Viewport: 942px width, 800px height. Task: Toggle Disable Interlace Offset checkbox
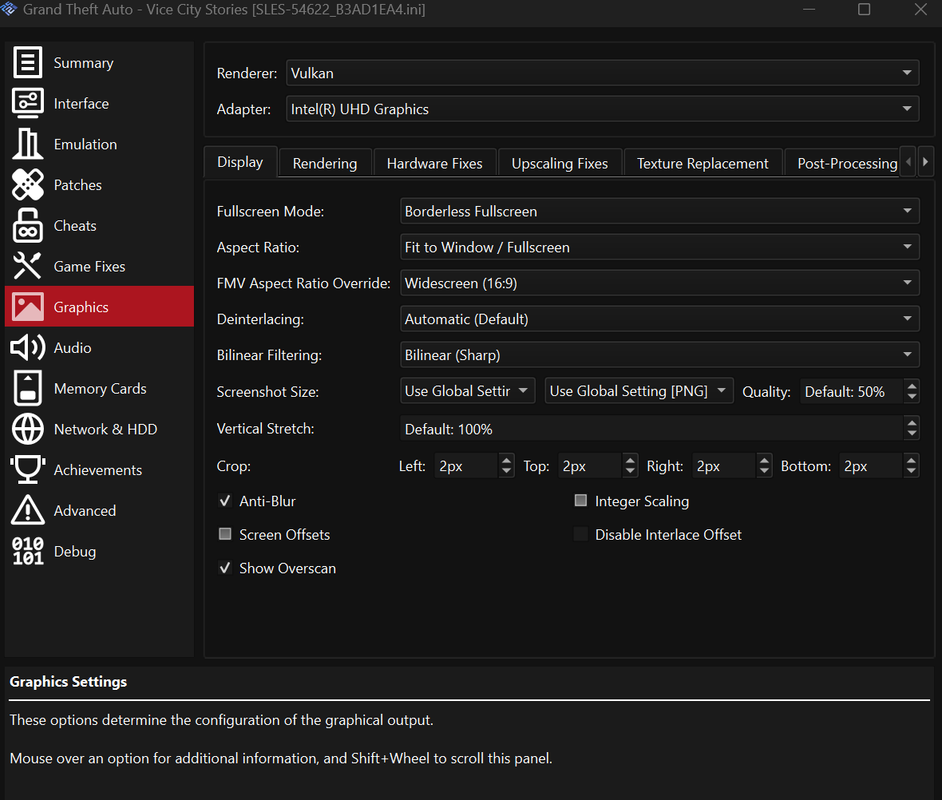pos(581,535)
